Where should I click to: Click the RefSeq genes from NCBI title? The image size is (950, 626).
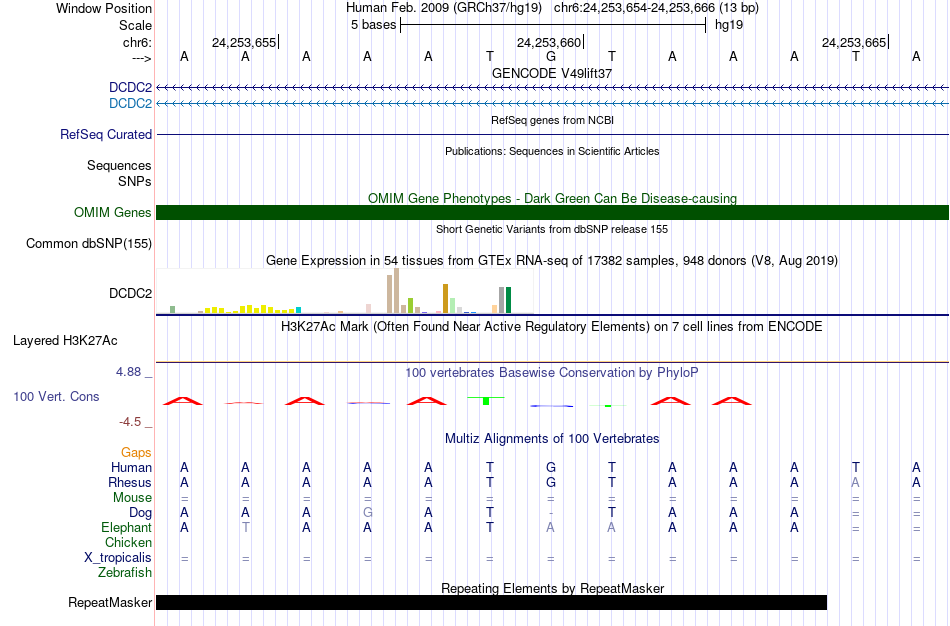click(x=552, y=120)
